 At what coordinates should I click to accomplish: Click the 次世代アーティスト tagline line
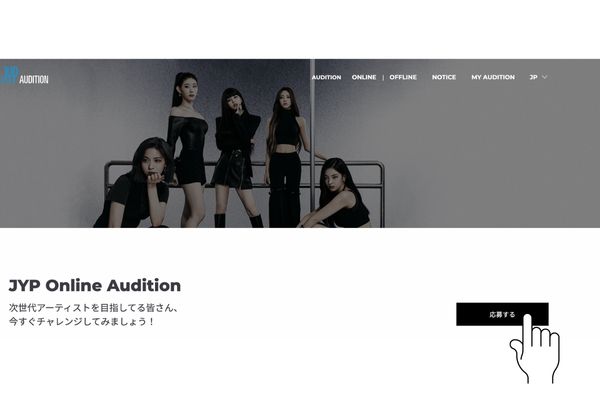point(94,308)
